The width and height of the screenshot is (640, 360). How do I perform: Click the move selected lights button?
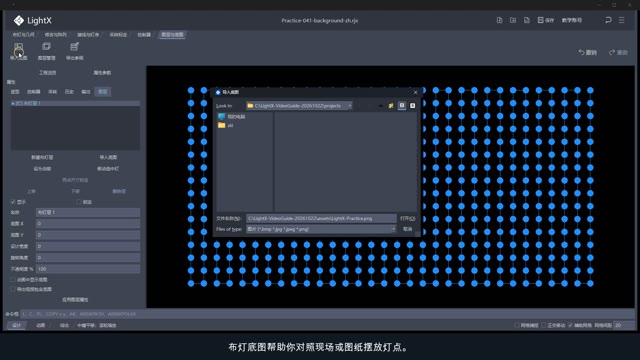tap(108, 169)
